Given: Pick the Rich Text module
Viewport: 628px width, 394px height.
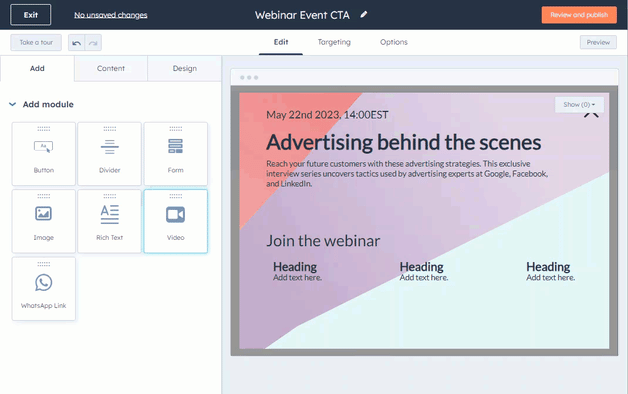Looking at the screenshot, I should pyautogui.click(x=109, y=221).
